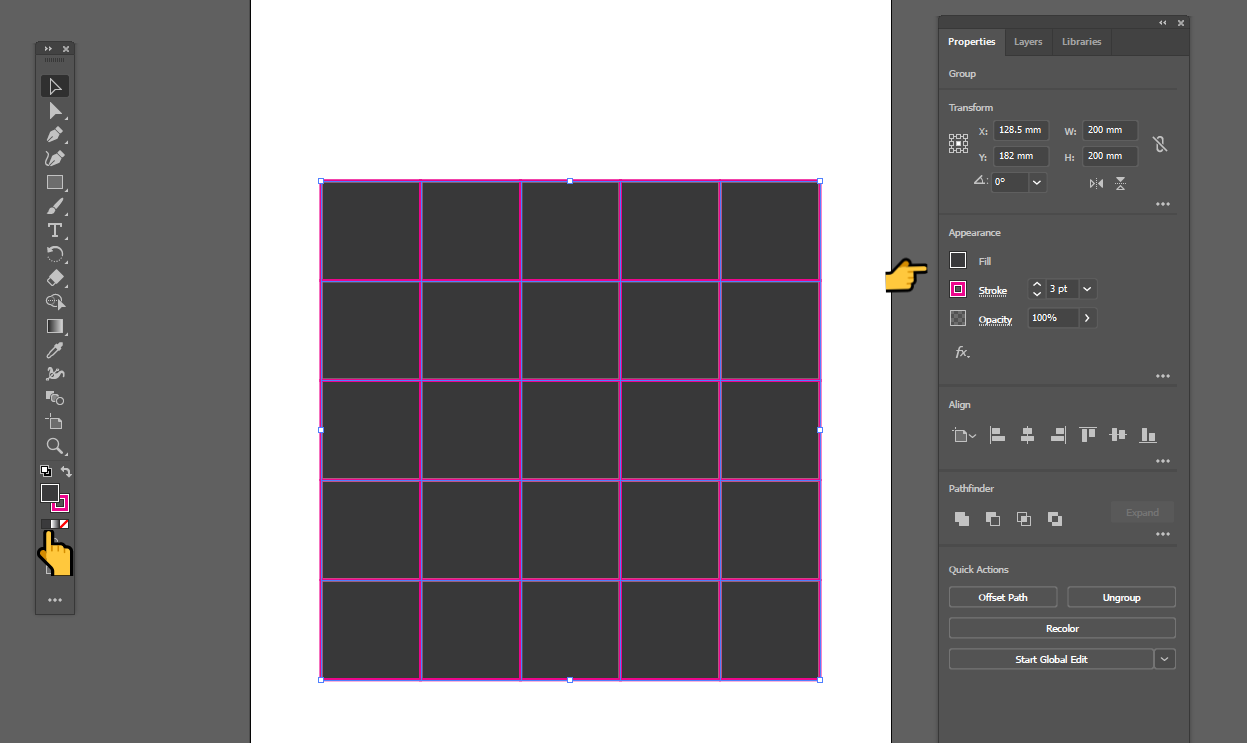The width and height of the screenshot is (1247, 743).
Task: Open more Align options
Action: (1163, 461)
